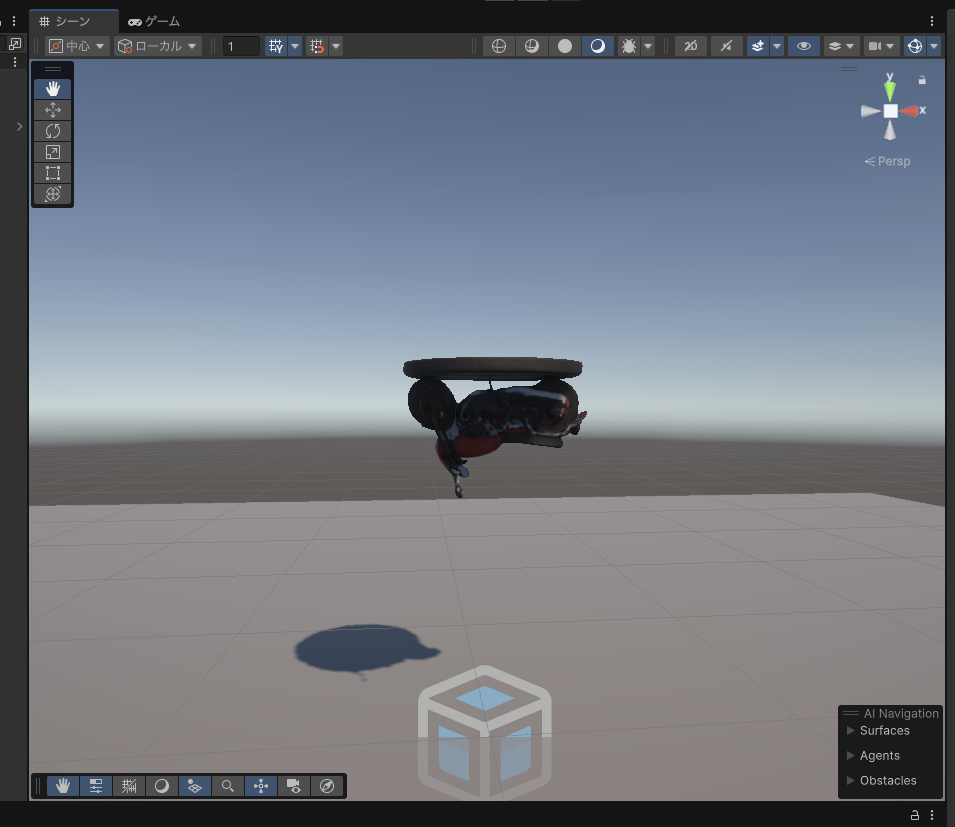Open the 中心 pivot dropdown

click(76, 45)
